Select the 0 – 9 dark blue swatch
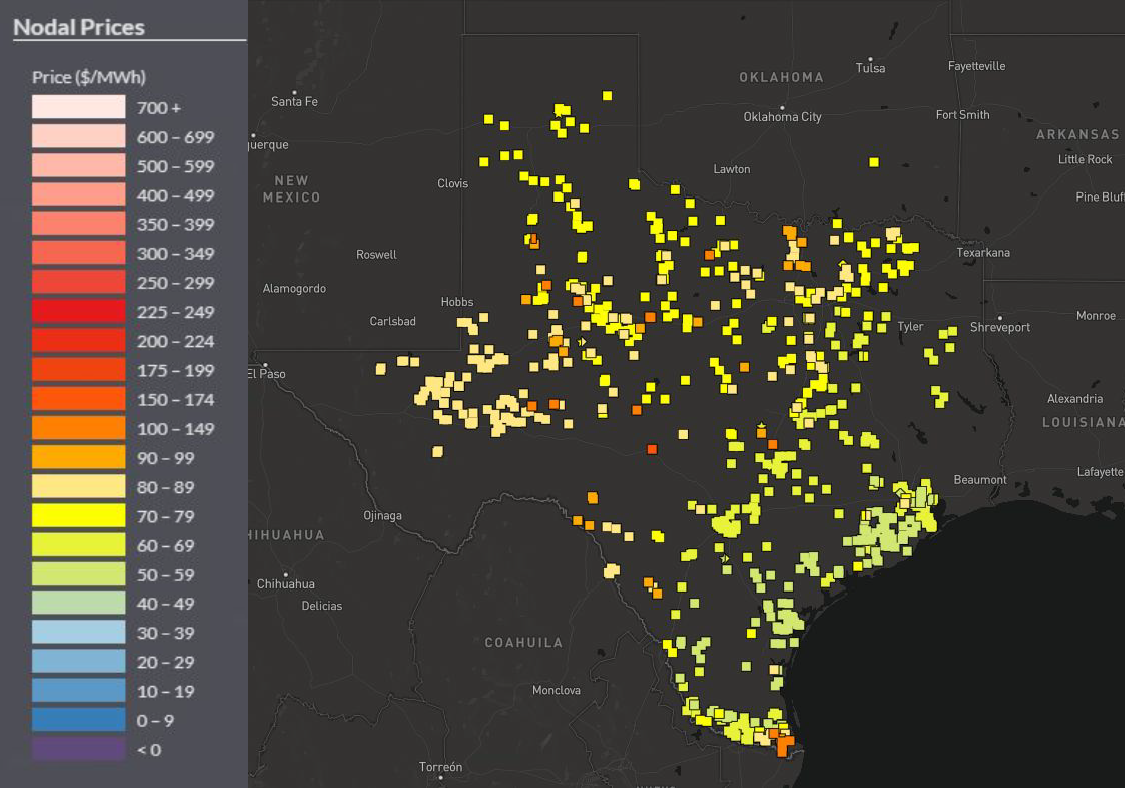Screen dimensions: 1125x788 pos(78,720)
